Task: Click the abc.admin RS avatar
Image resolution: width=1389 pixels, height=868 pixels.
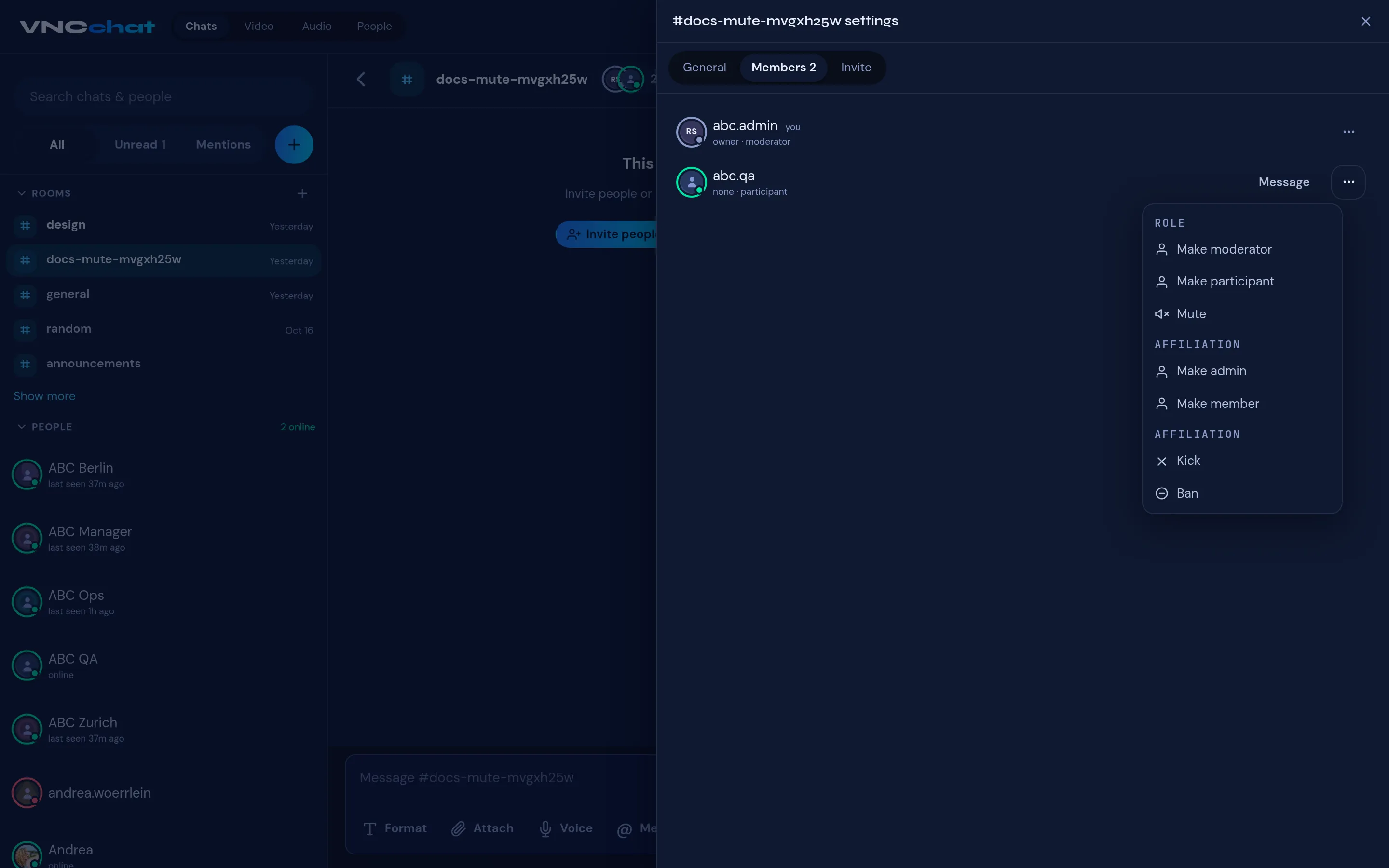Action: 691,132
